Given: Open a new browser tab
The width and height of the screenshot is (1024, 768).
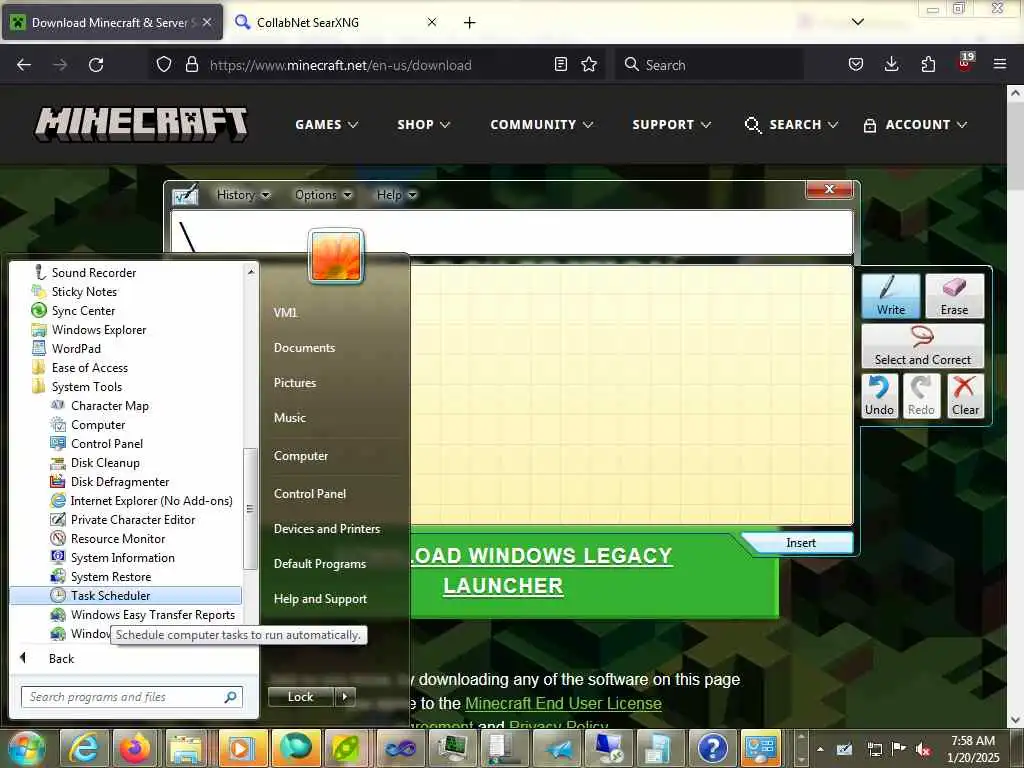Looking at the screenshot, I should pos(470,22).
